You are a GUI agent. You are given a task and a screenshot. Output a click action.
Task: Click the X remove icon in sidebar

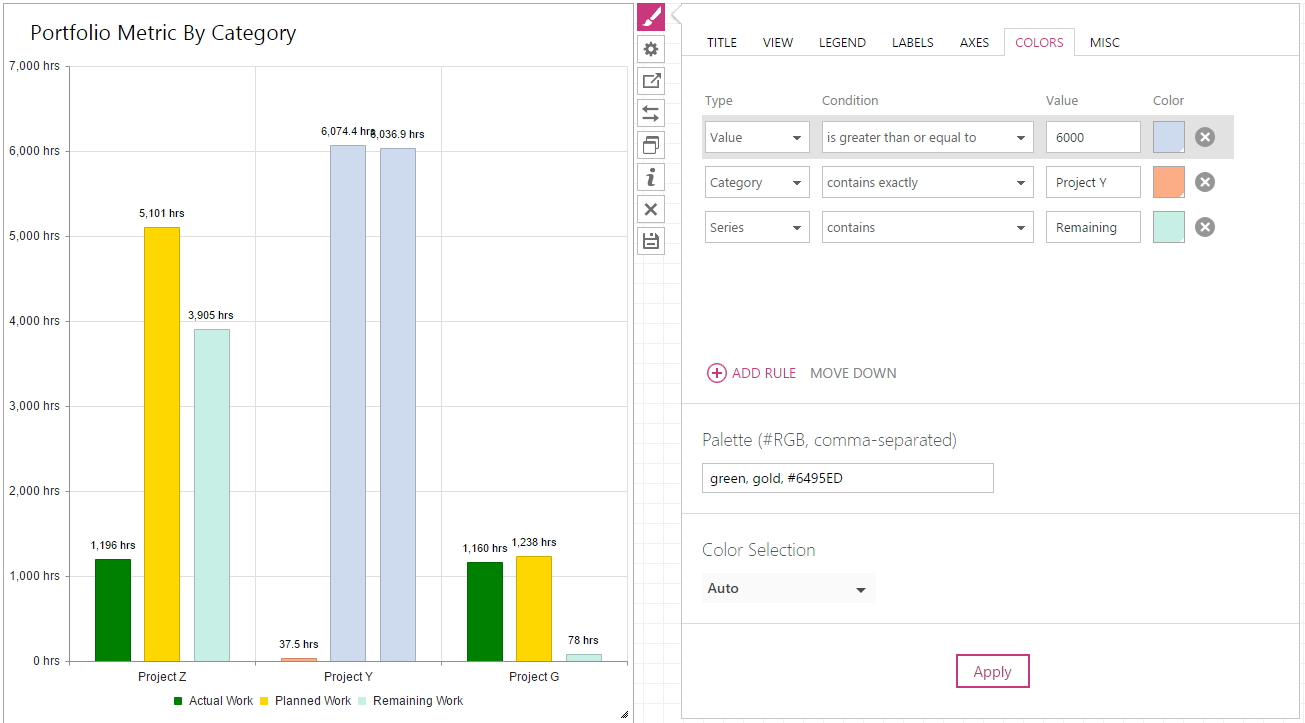pos(651,209)
